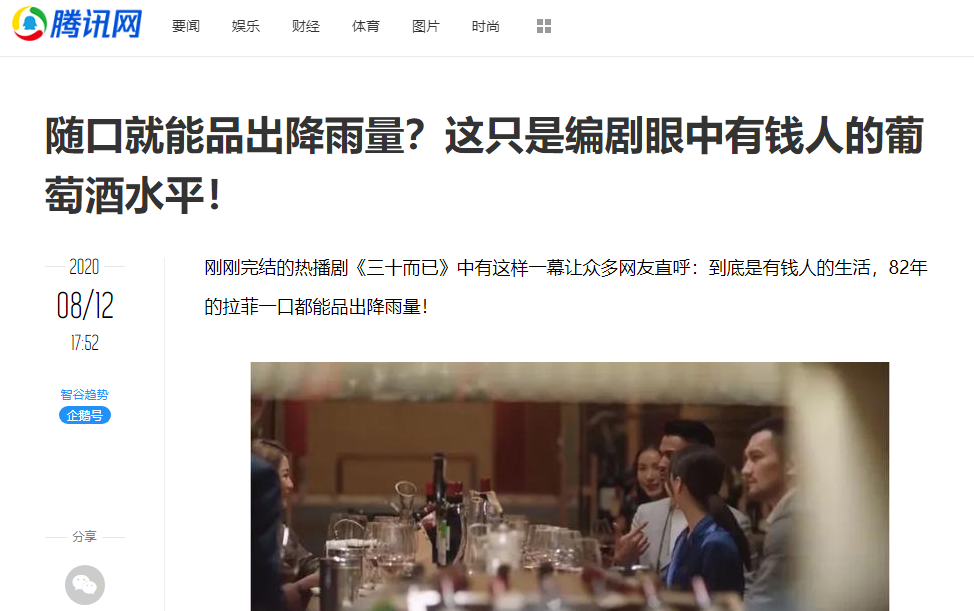Click the article headline text
This screenshot has width=974, height=611.
[485, 165]
